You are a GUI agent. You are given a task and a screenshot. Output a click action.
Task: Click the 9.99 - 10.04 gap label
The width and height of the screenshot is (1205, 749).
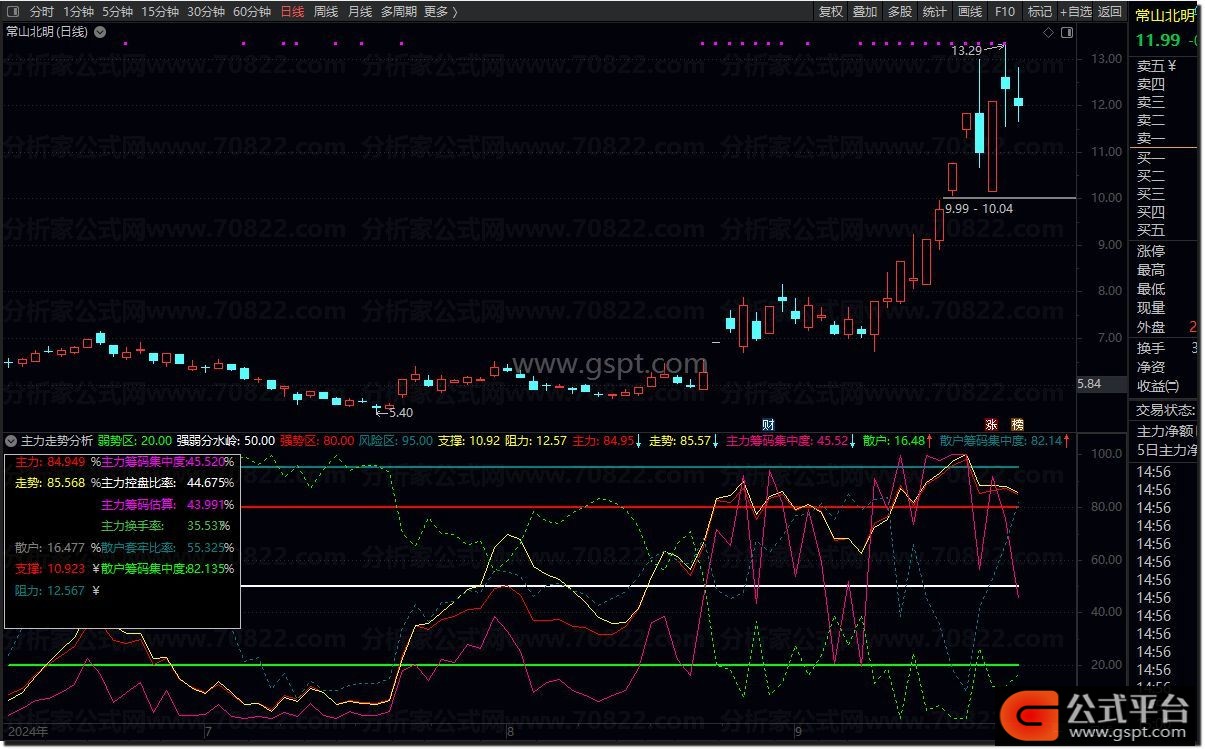point(978,209)
